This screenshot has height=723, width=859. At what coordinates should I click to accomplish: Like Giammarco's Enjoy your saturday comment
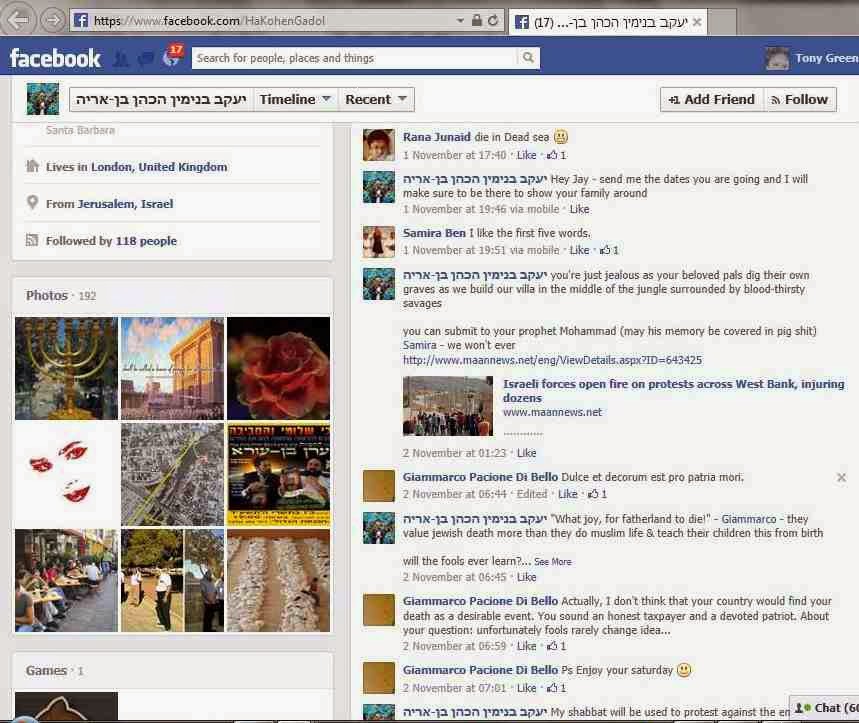pyautogui.click(x=526, y=688)
